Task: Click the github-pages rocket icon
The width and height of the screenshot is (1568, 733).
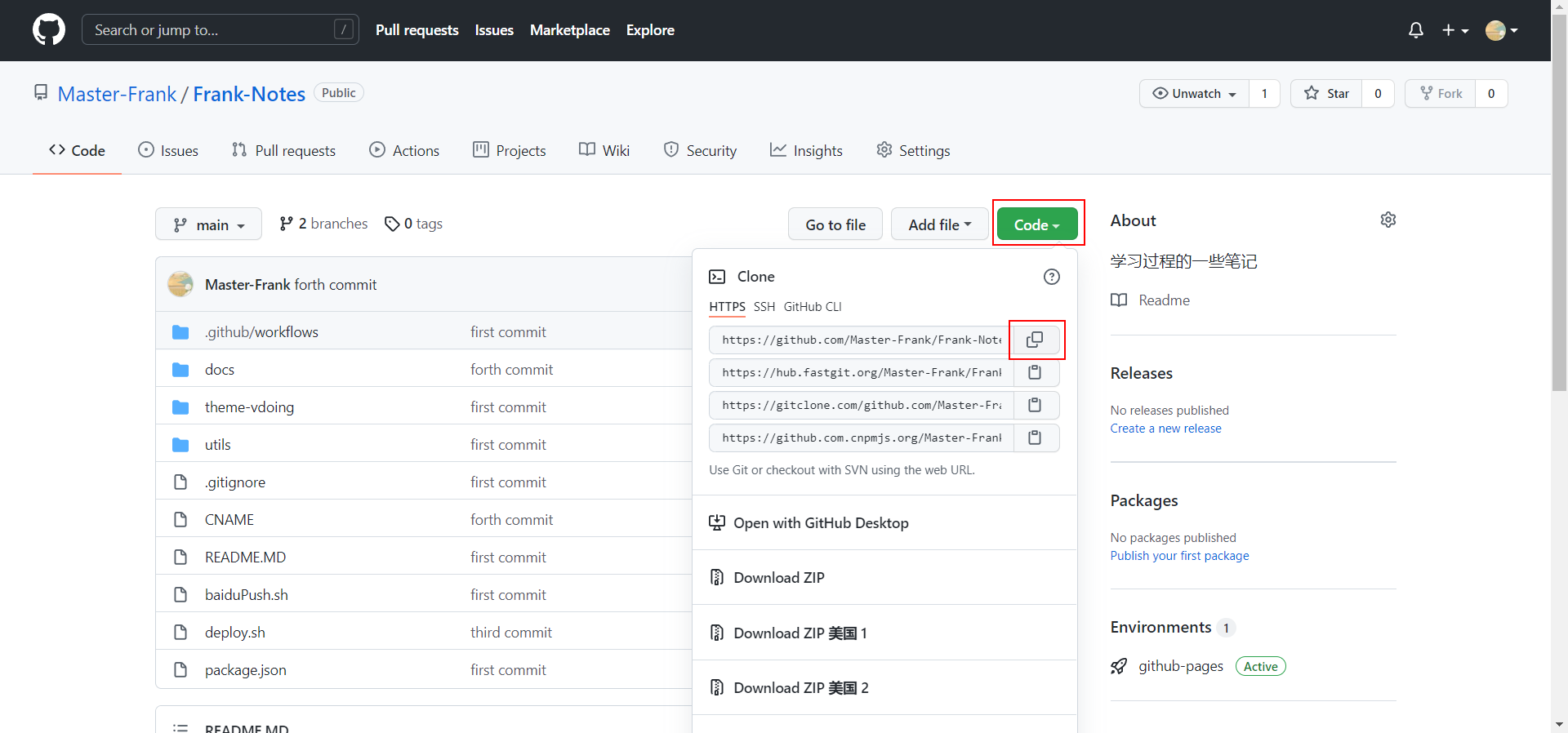Action: click(x=1119, y=666)
